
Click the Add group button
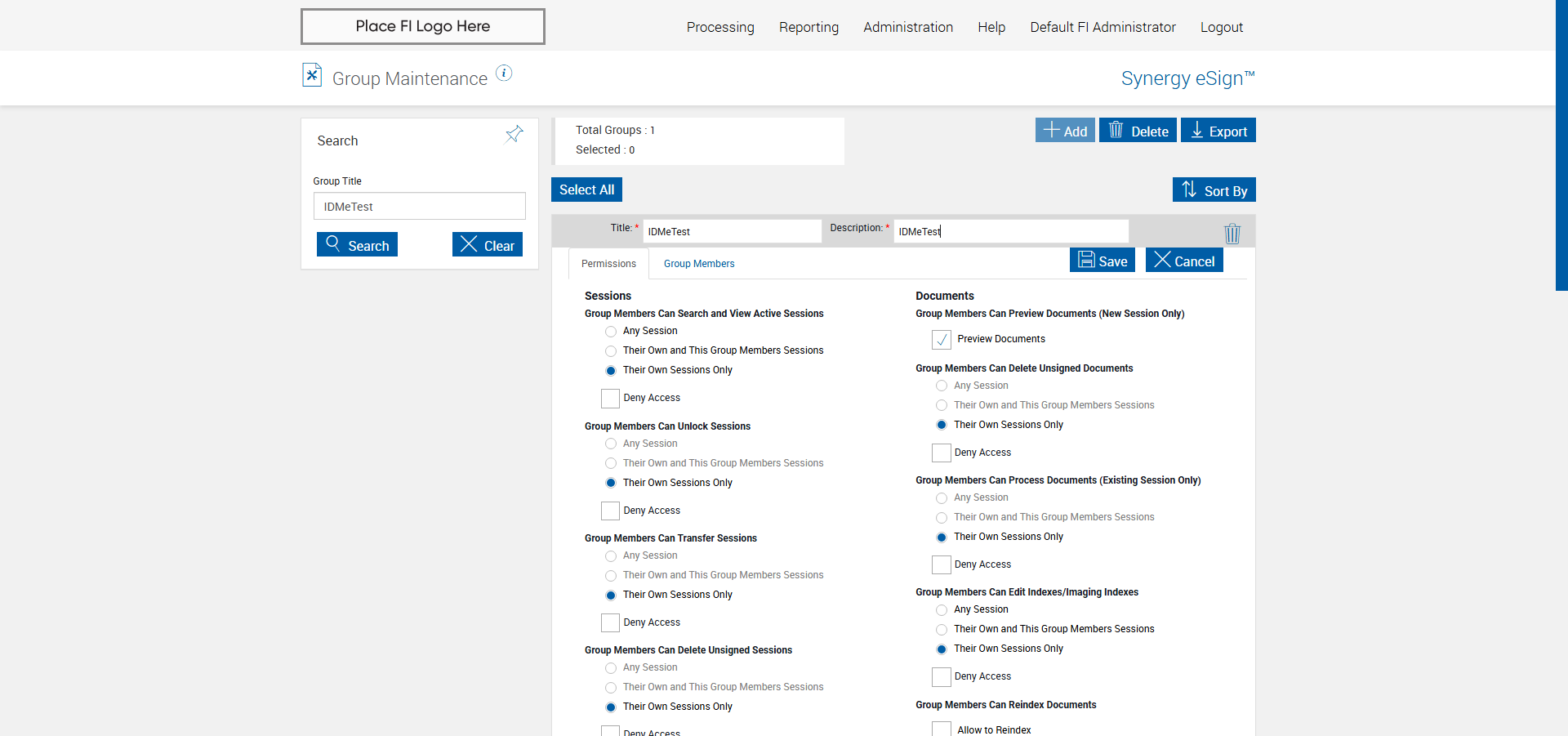click(1065, 131)
